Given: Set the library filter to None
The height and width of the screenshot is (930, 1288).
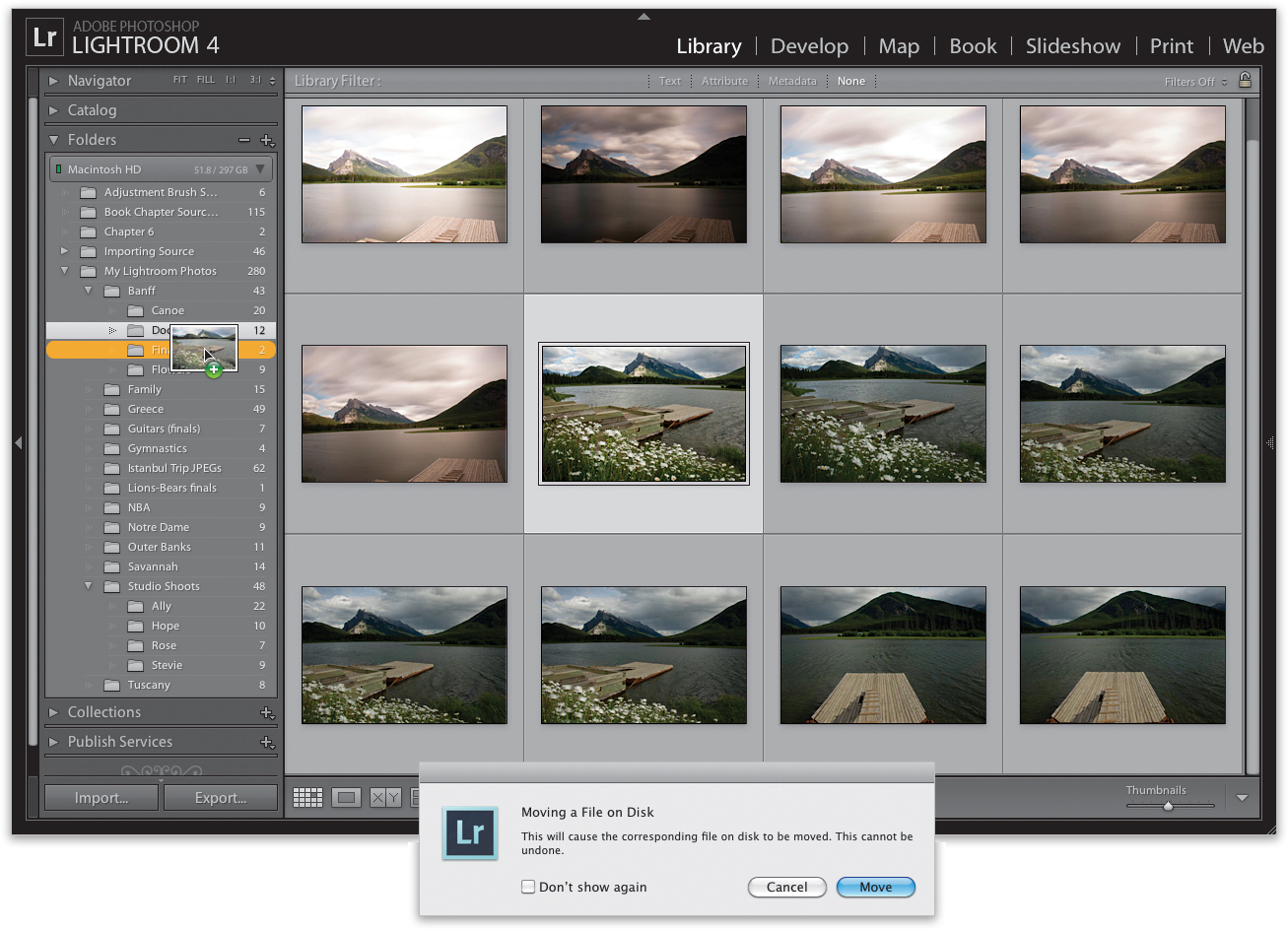Looking at the screenshot, I should (851, 81).
